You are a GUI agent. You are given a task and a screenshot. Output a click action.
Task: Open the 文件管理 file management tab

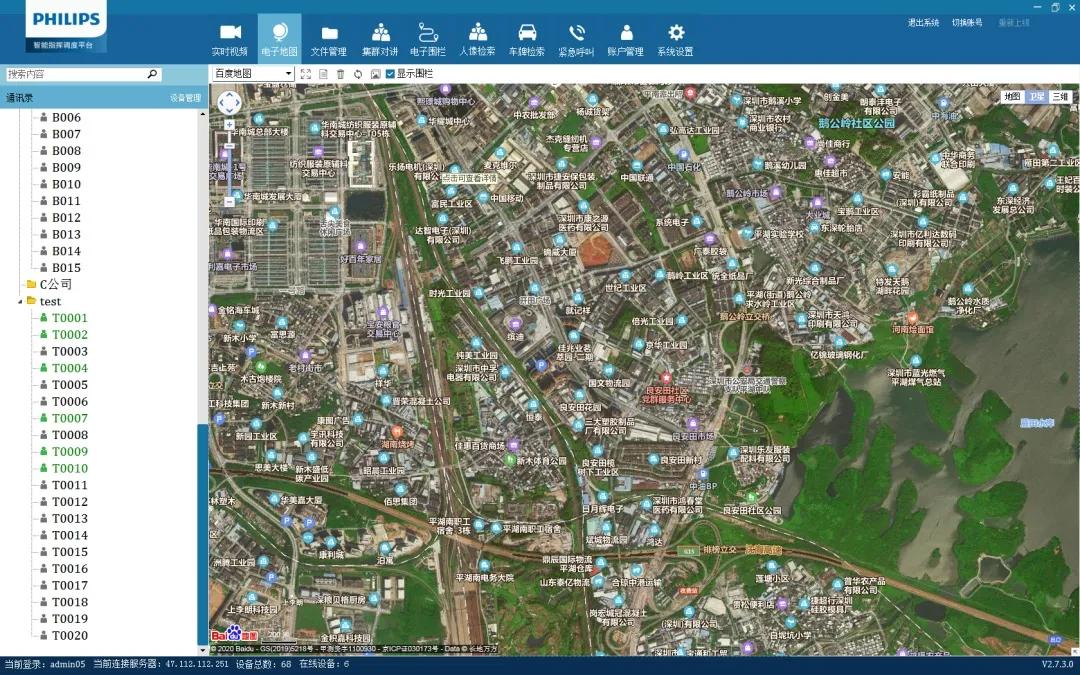328,39
